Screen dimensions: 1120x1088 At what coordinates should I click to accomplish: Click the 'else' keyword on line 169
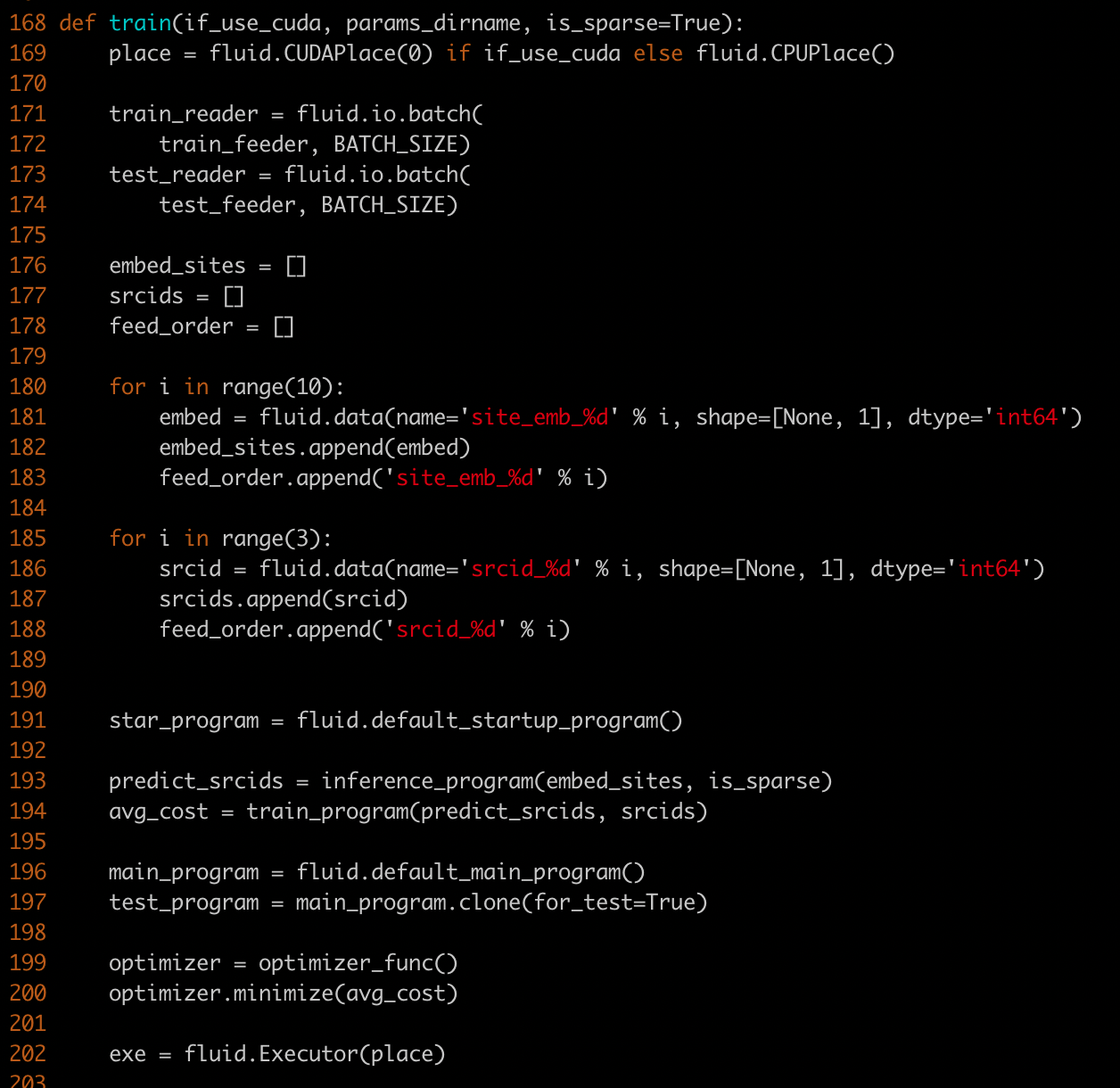pyautogui.click(x=658, y=53)
